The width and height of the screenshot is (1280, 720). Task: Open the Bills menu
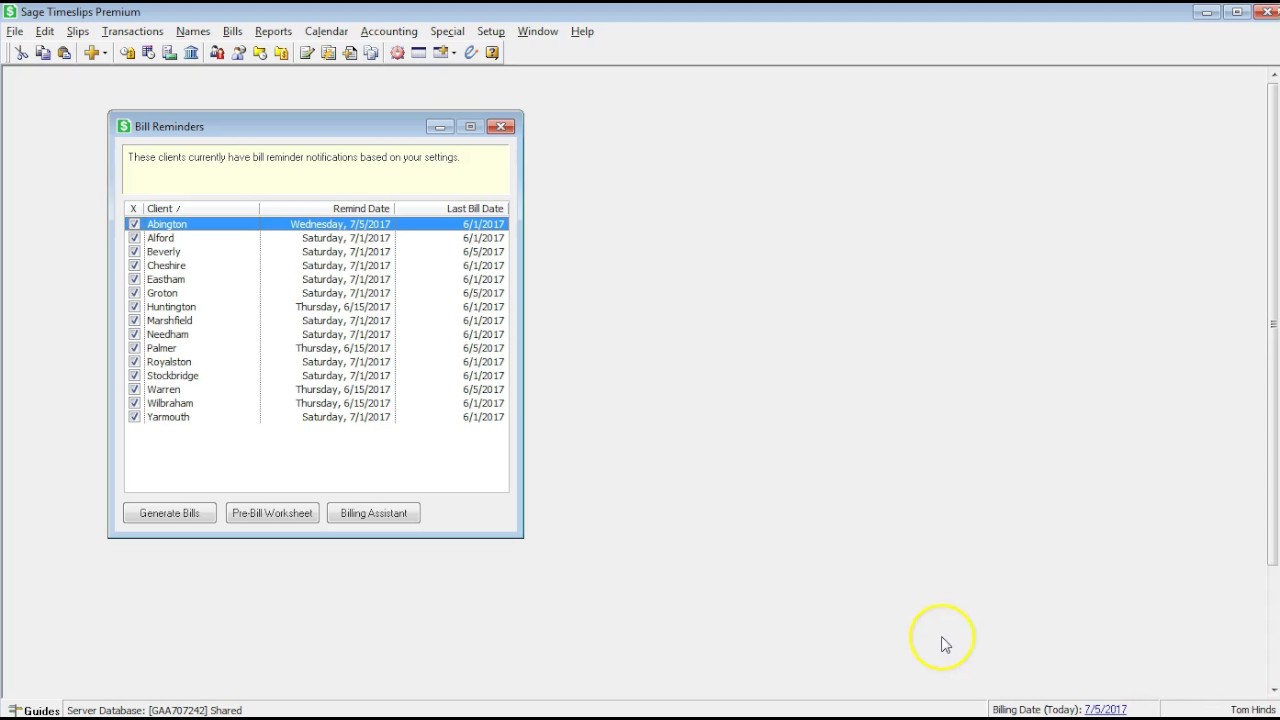(232, 31)
